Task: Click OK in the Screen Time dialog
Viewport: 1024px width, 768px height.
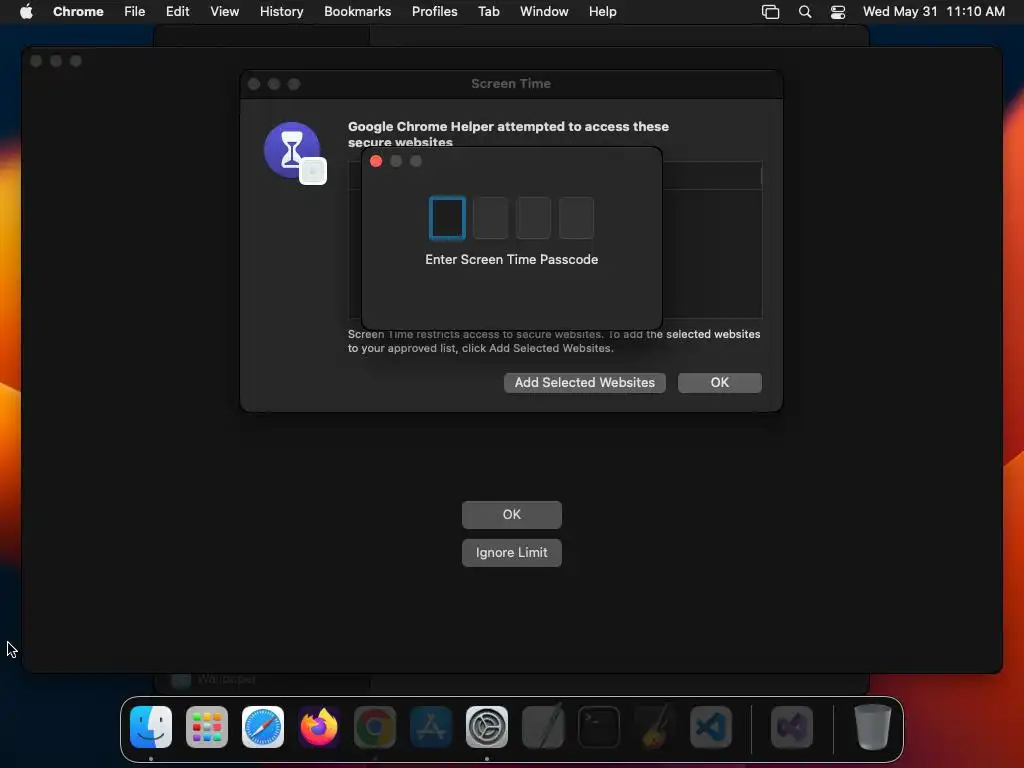Action: (720, 383)
